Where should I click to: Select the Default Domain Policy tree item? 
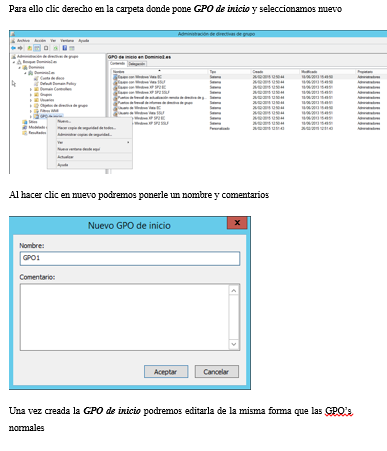[58, 84]
